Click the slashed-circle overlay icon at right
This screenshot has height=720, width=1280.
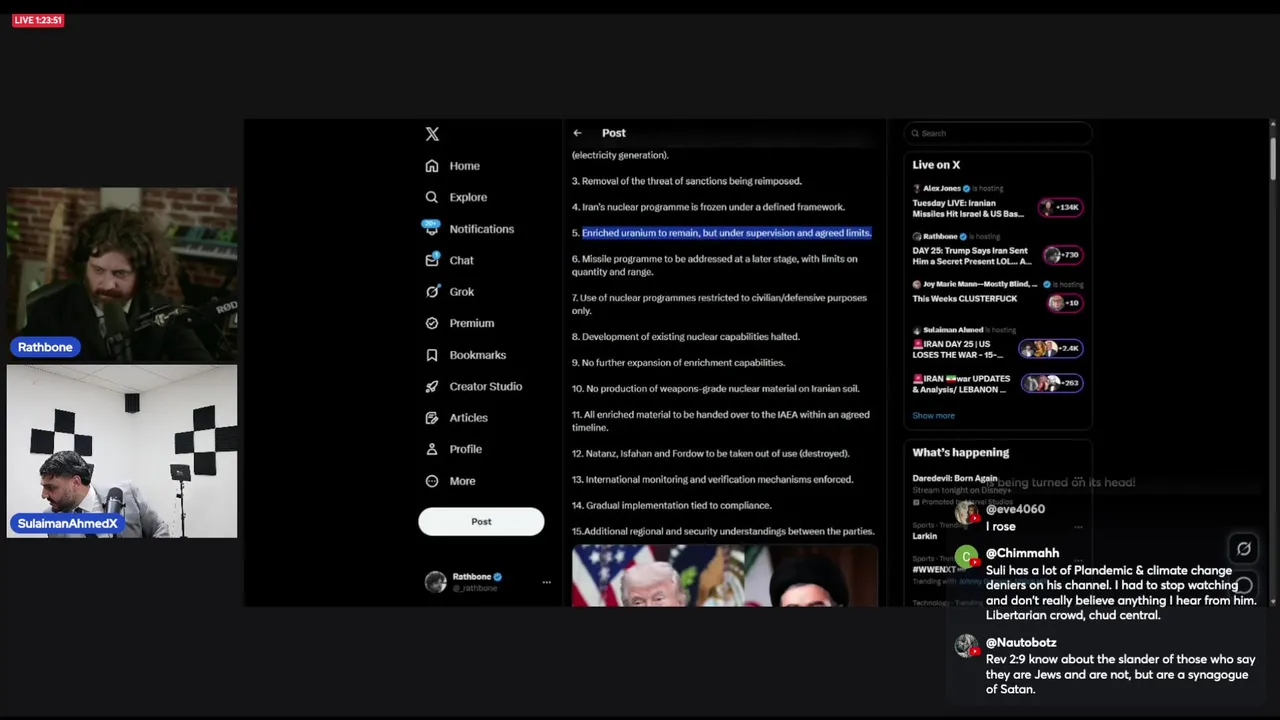point(1244,548)
